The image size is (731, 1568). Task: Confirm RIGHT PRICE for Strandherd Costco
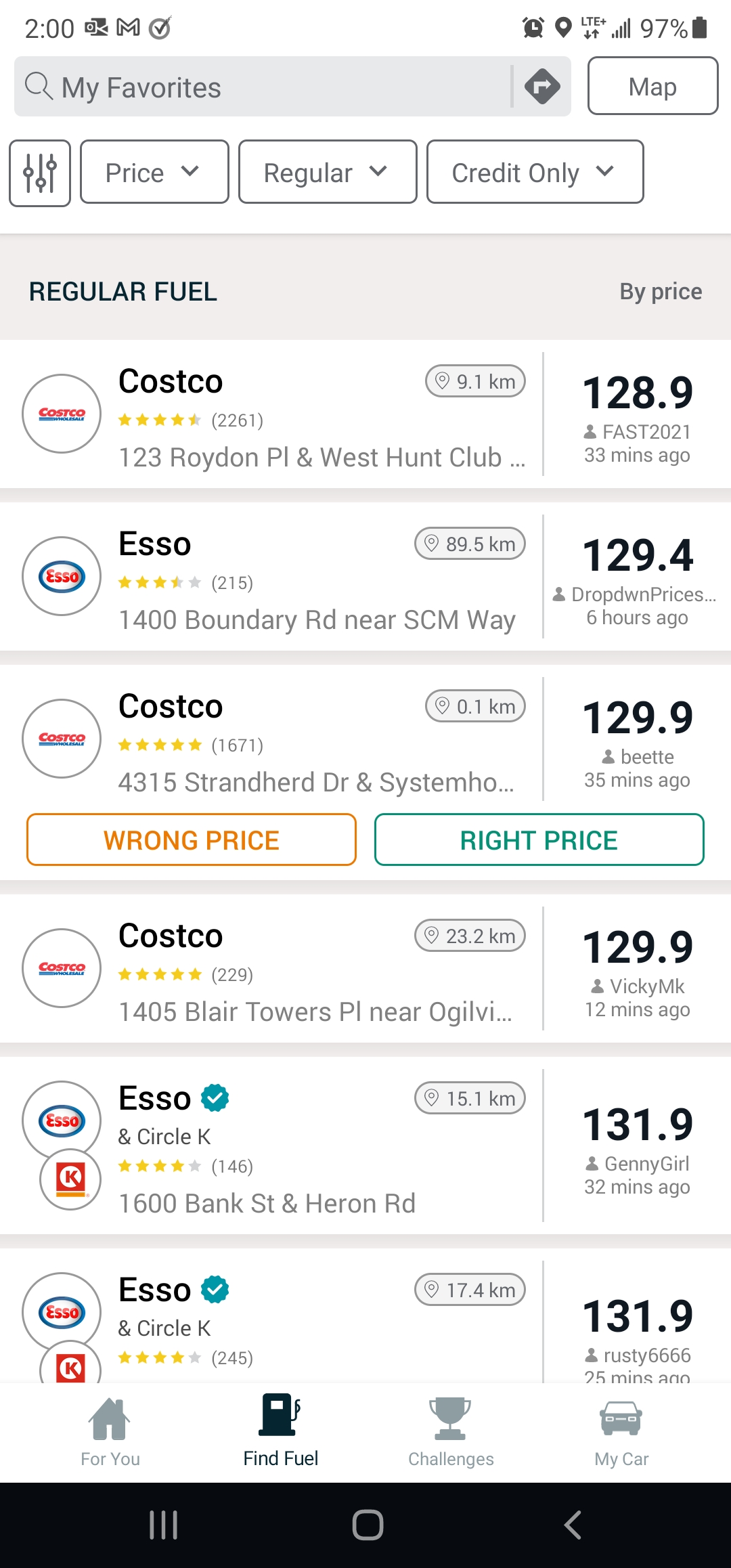click(x=539, y=840)
